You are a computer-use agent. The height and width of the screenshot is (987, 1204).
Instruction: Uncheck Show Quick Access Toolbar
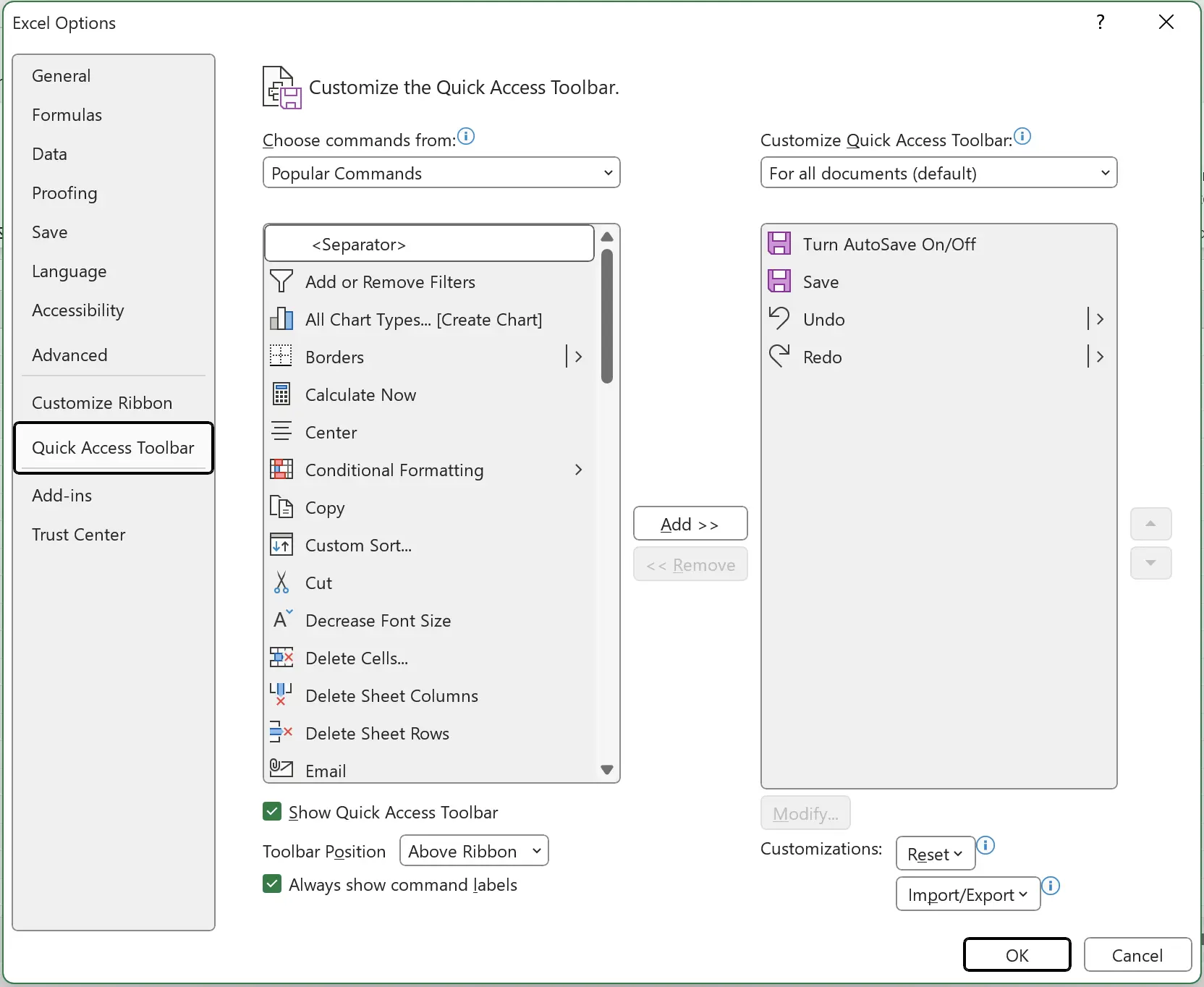pyautogui.click(x=271, y=812)
